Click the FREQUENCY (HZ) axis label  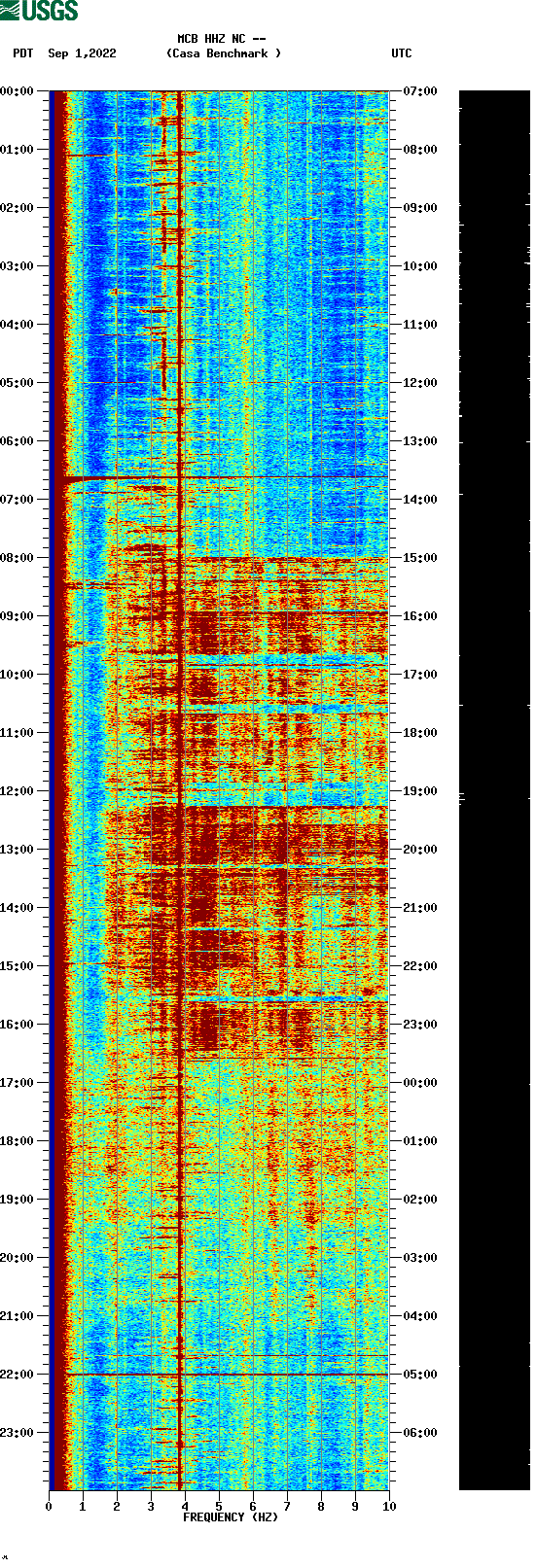click(231, 1517)
